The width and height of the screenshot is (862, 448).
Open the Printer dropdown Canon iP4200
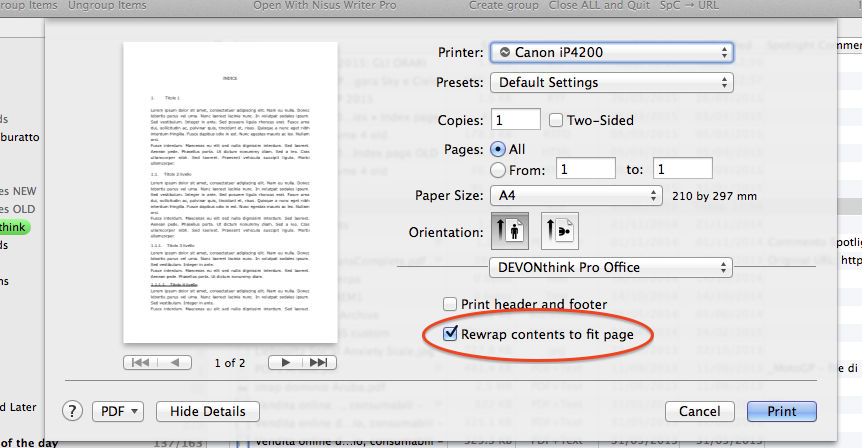[611, 52]
